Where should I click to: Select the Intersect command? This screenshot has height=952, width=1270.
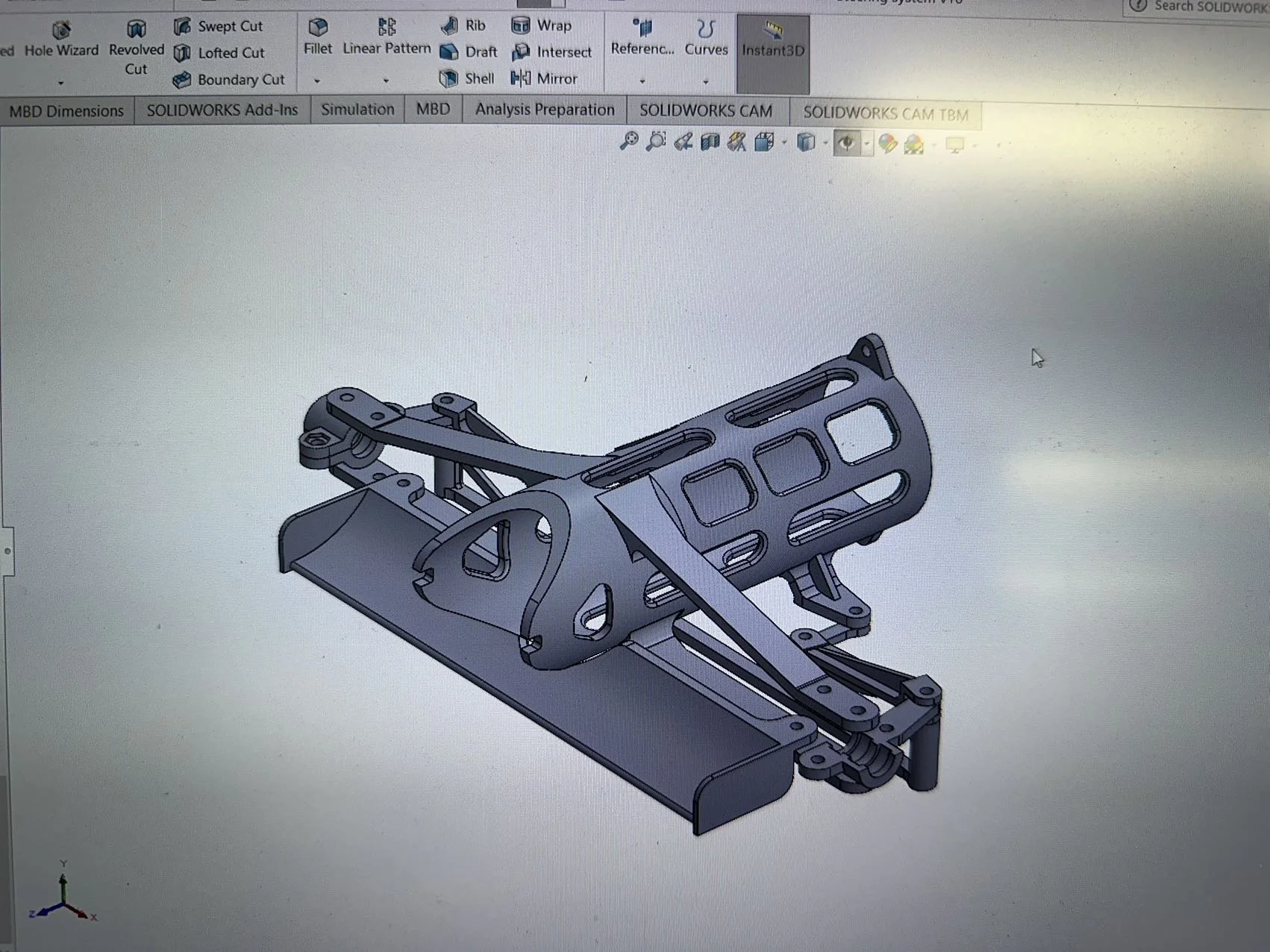point(551,51)
